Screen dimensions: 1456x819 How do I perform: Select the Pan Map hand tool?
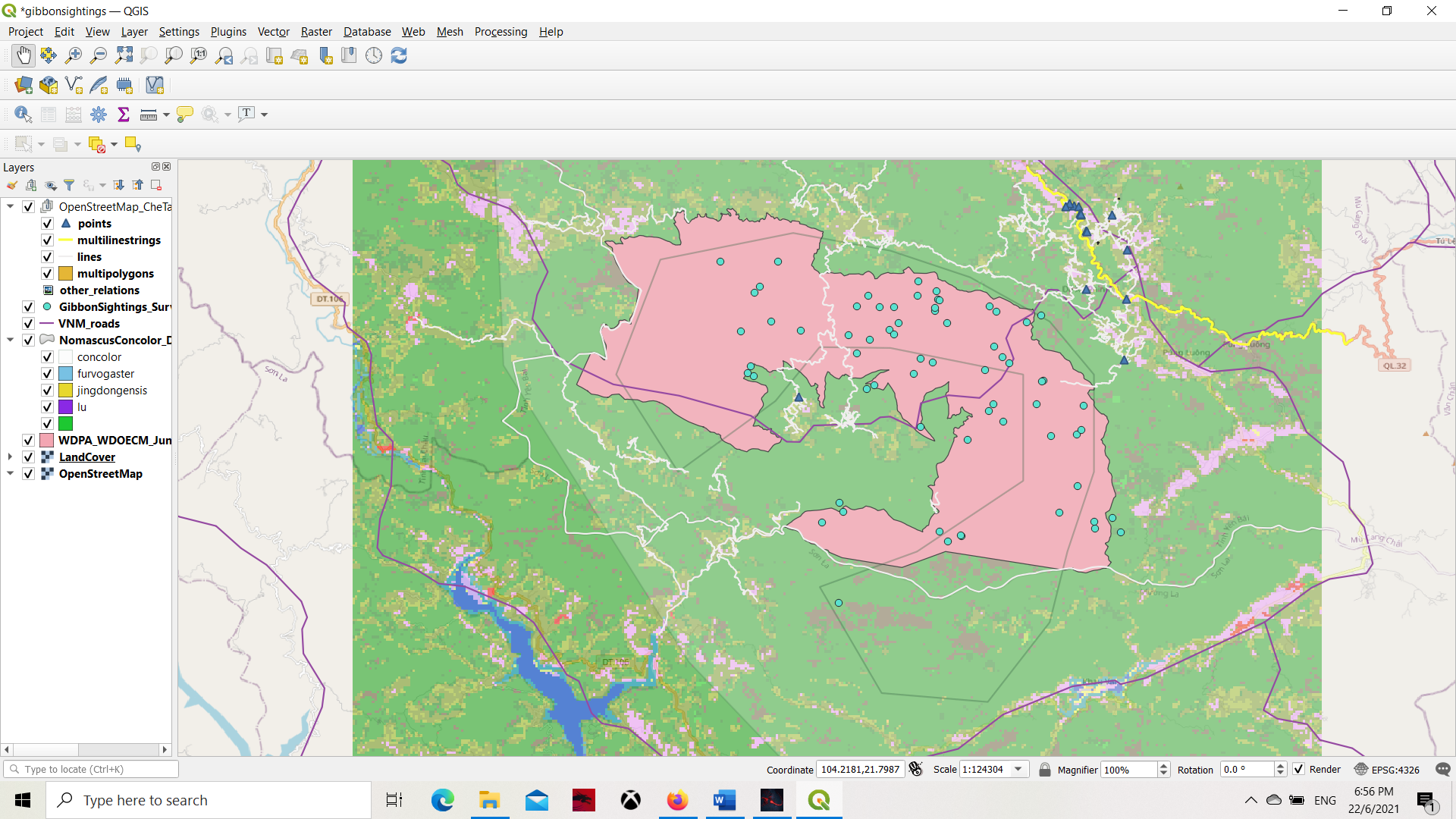click(x=24, y=55)
